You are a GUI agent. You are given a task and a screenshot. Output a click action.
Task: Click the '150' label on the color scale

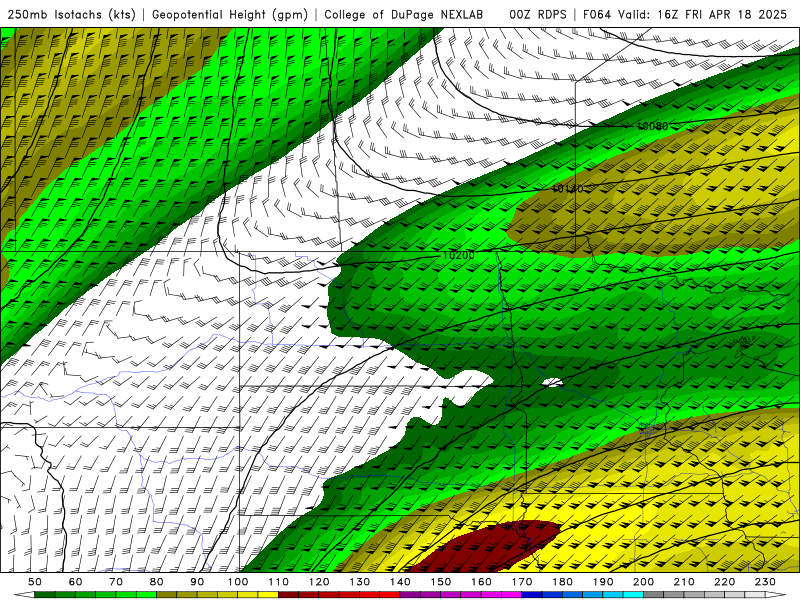pyautogui.click(x=440, y=582)
